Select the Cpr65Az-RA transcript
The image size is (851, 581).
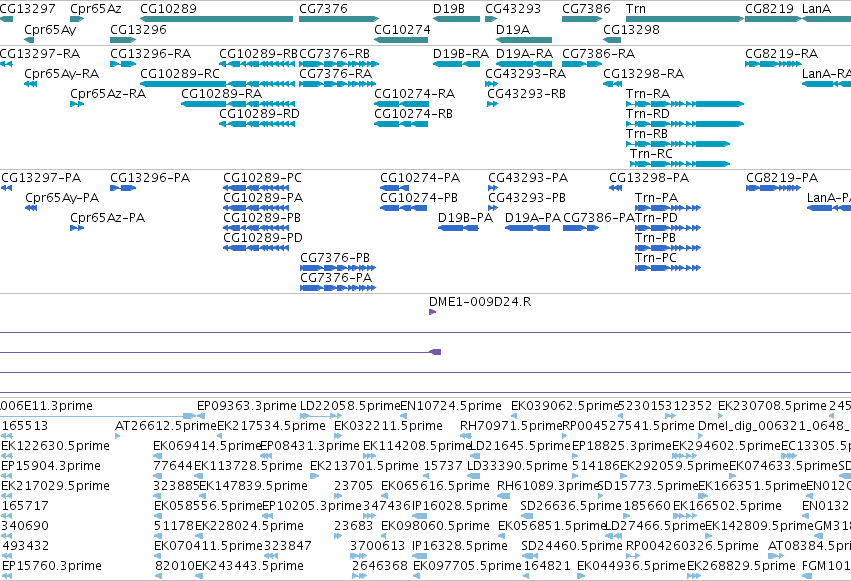(x=77, y=104)
